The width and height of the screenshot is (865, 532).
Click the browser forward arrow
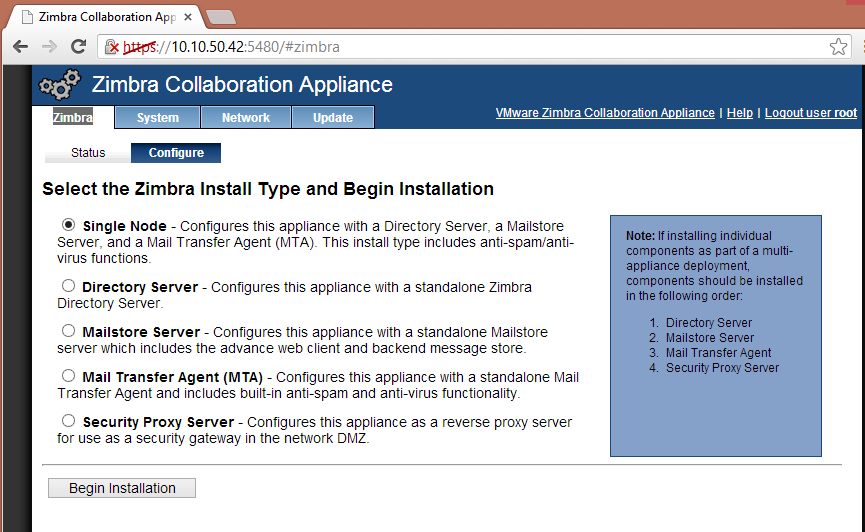[49, 47]
